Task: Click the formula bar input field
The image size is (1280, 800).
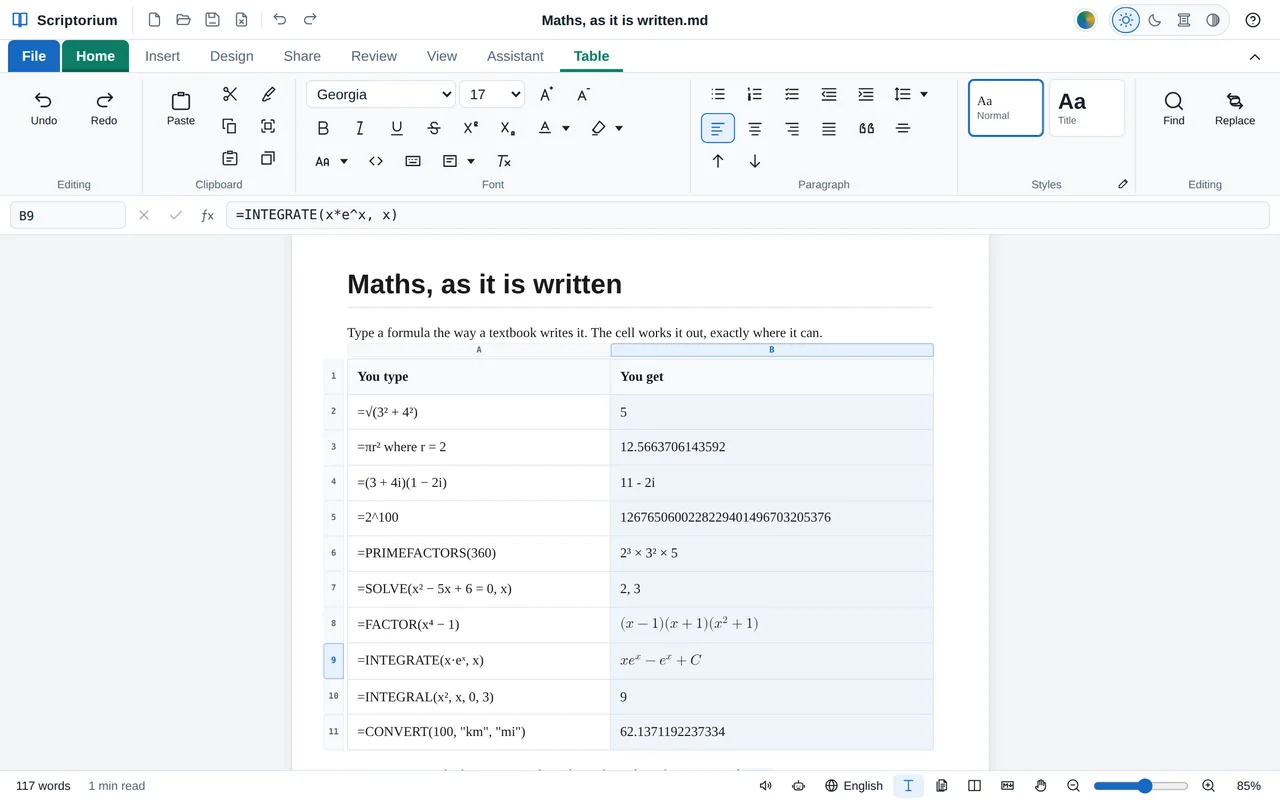Action: click(746, 215)
